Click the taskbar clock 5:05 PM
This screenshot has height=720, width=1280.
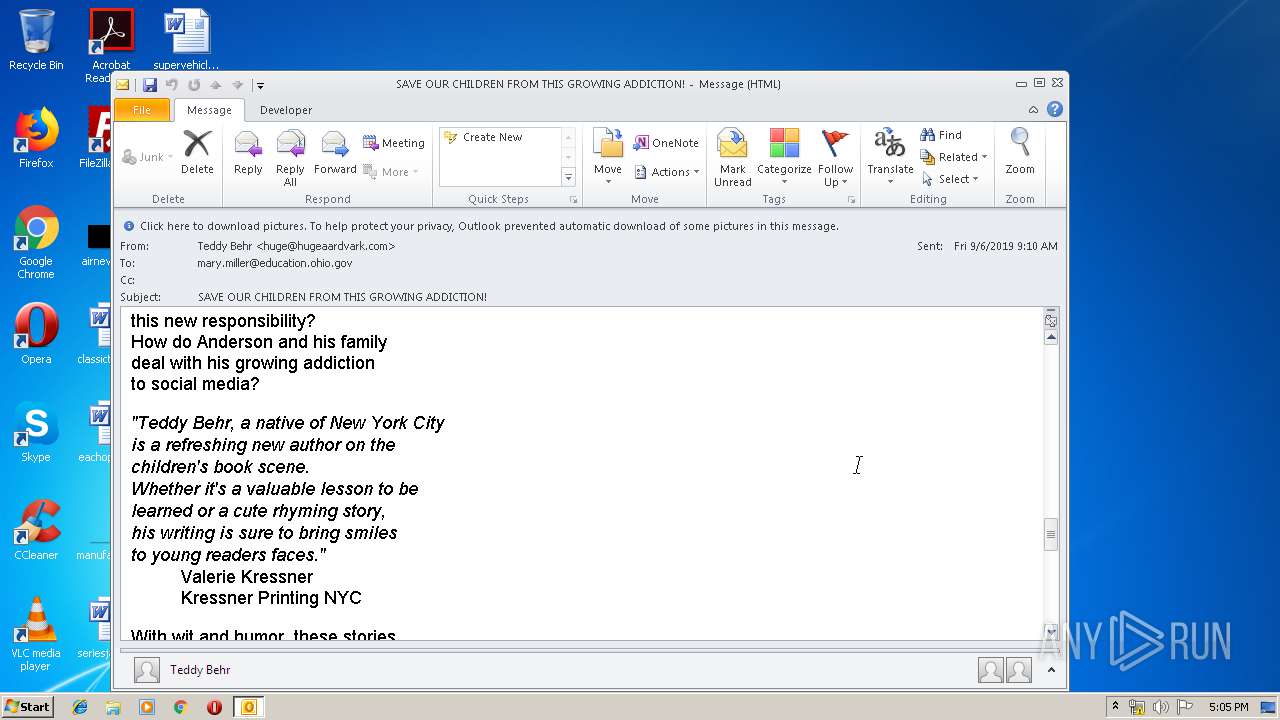(x=1228, y=707)
